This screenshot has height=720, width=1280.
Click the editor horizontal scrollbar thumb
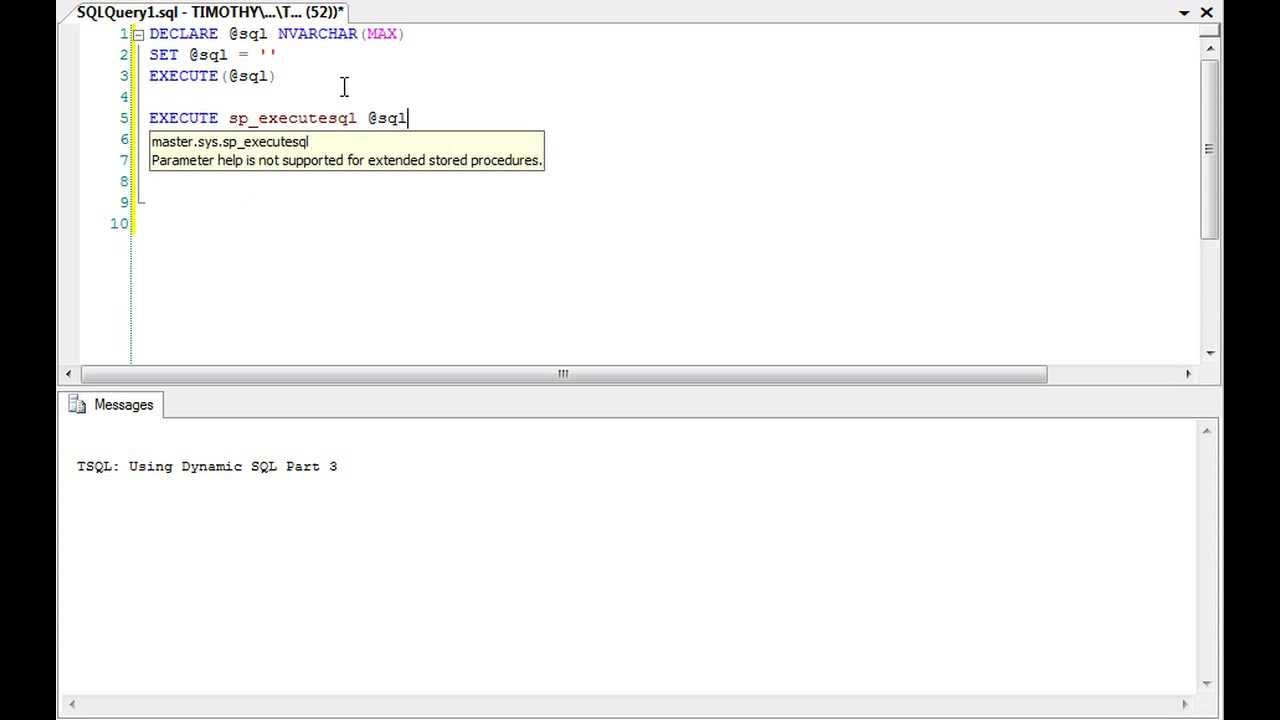click(564, 374)
